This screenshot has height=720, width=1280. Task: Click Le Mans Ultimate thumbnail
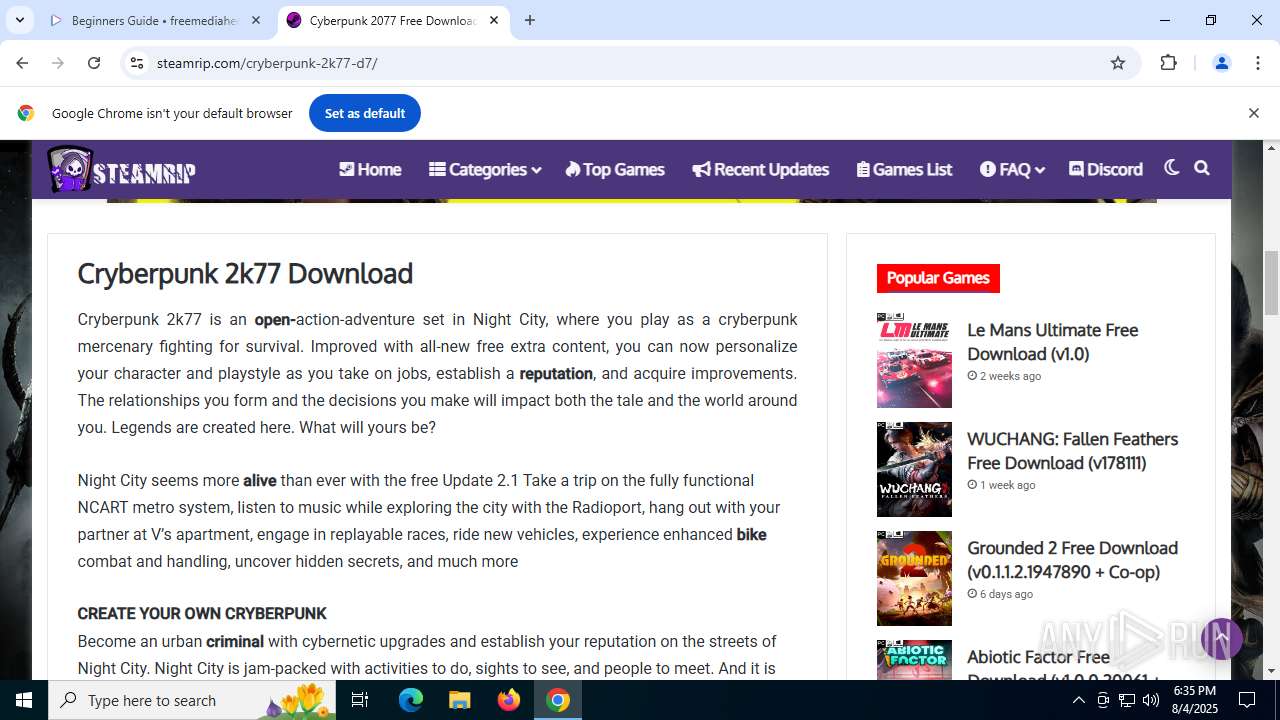[914, 360]
